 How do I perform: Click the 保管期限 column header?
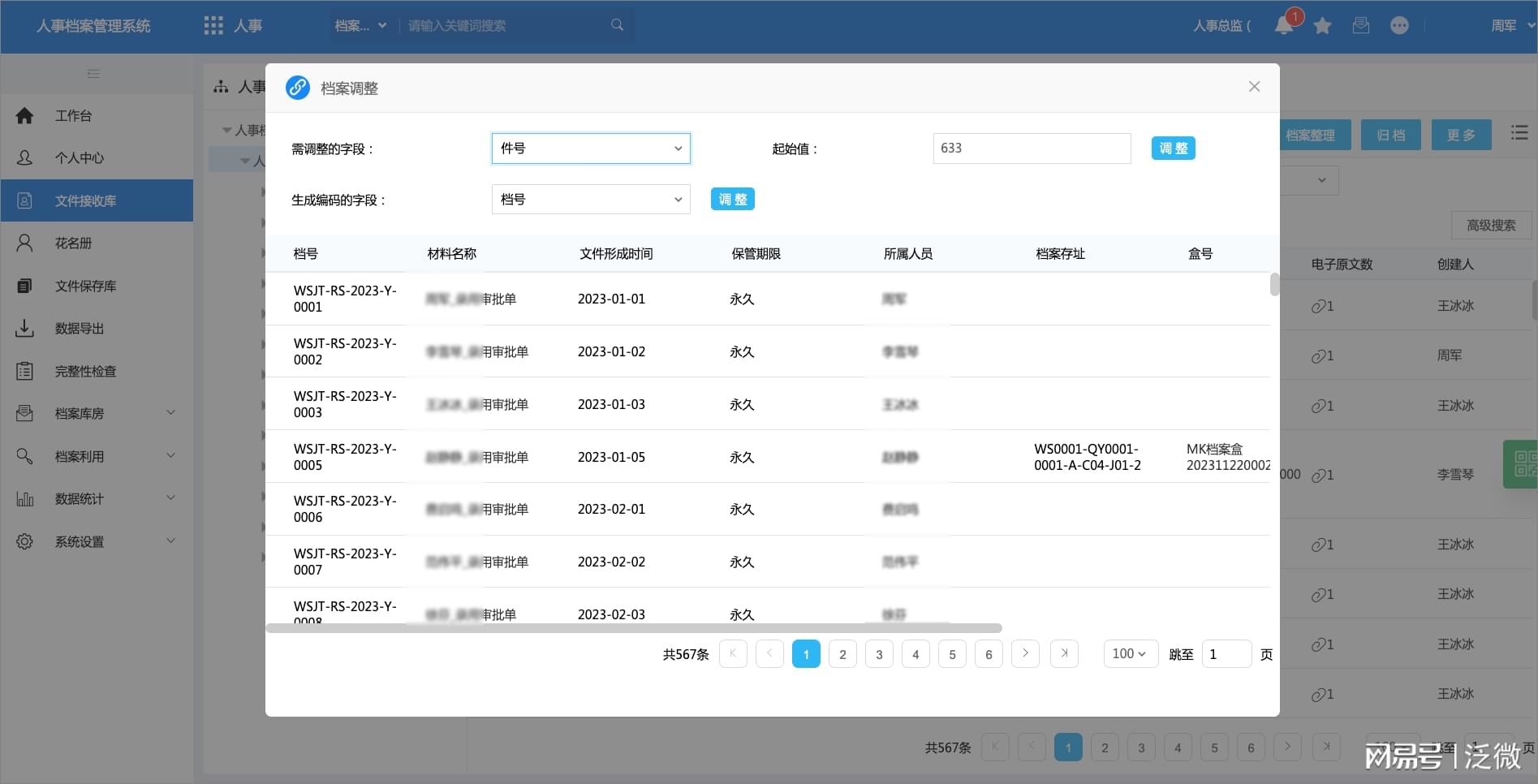[756, 254]
